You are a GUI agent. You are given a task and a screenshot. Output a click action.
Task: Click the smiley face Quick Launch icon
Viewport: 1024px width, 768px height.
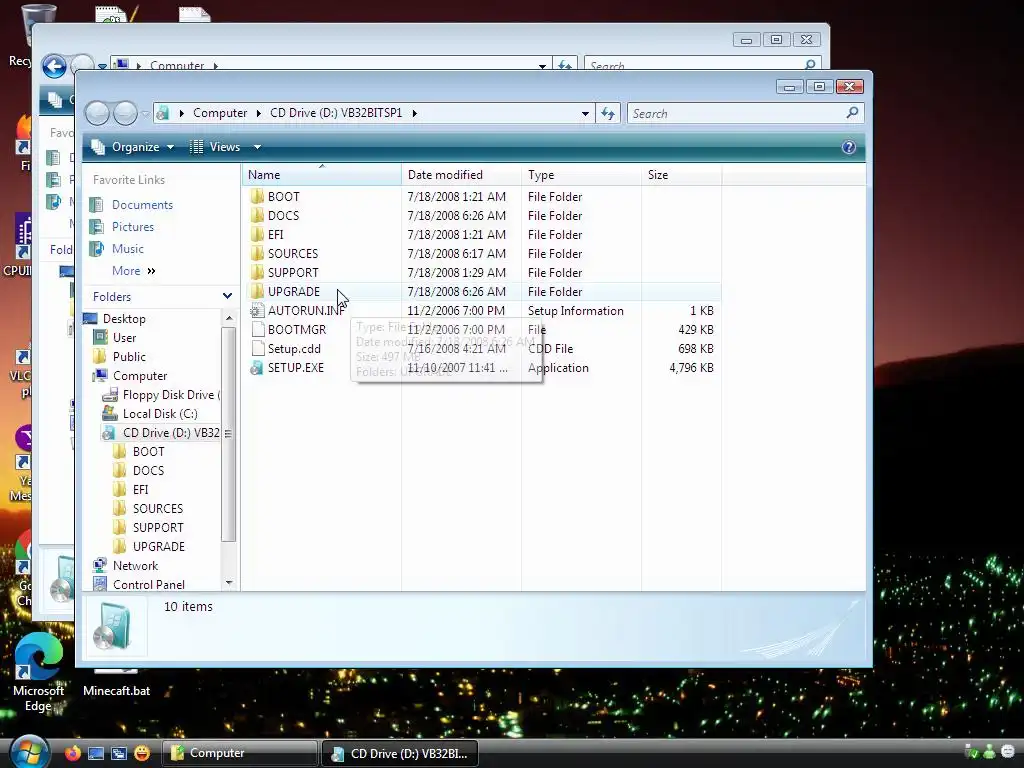point(142,753)
